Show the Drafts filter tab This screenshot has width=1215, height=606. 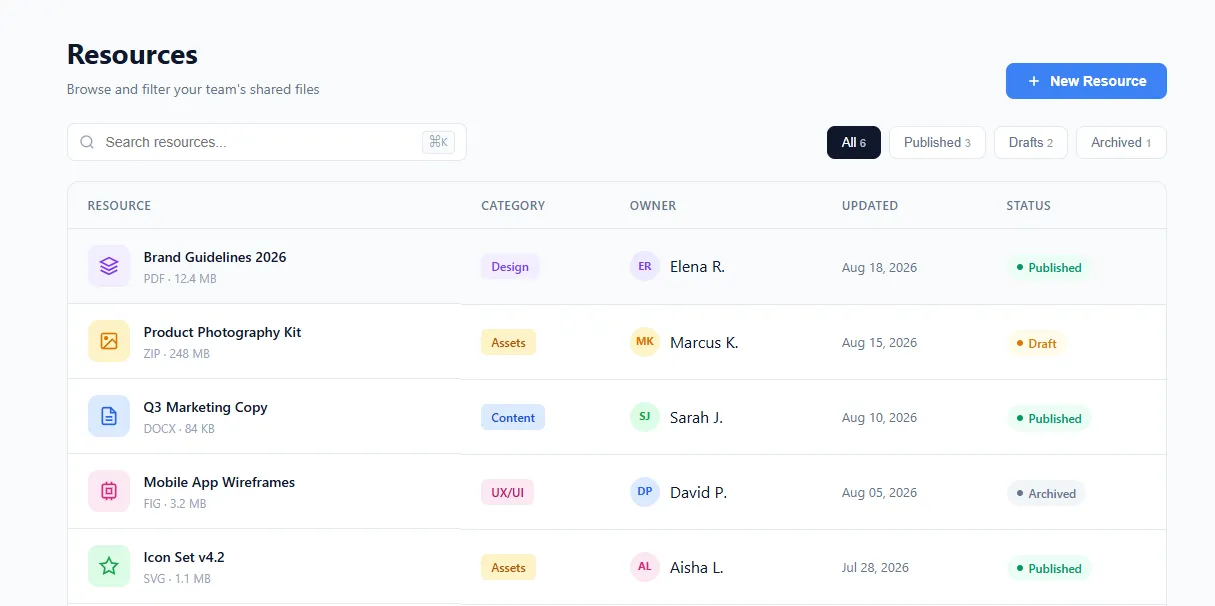tap(1031, 142)
